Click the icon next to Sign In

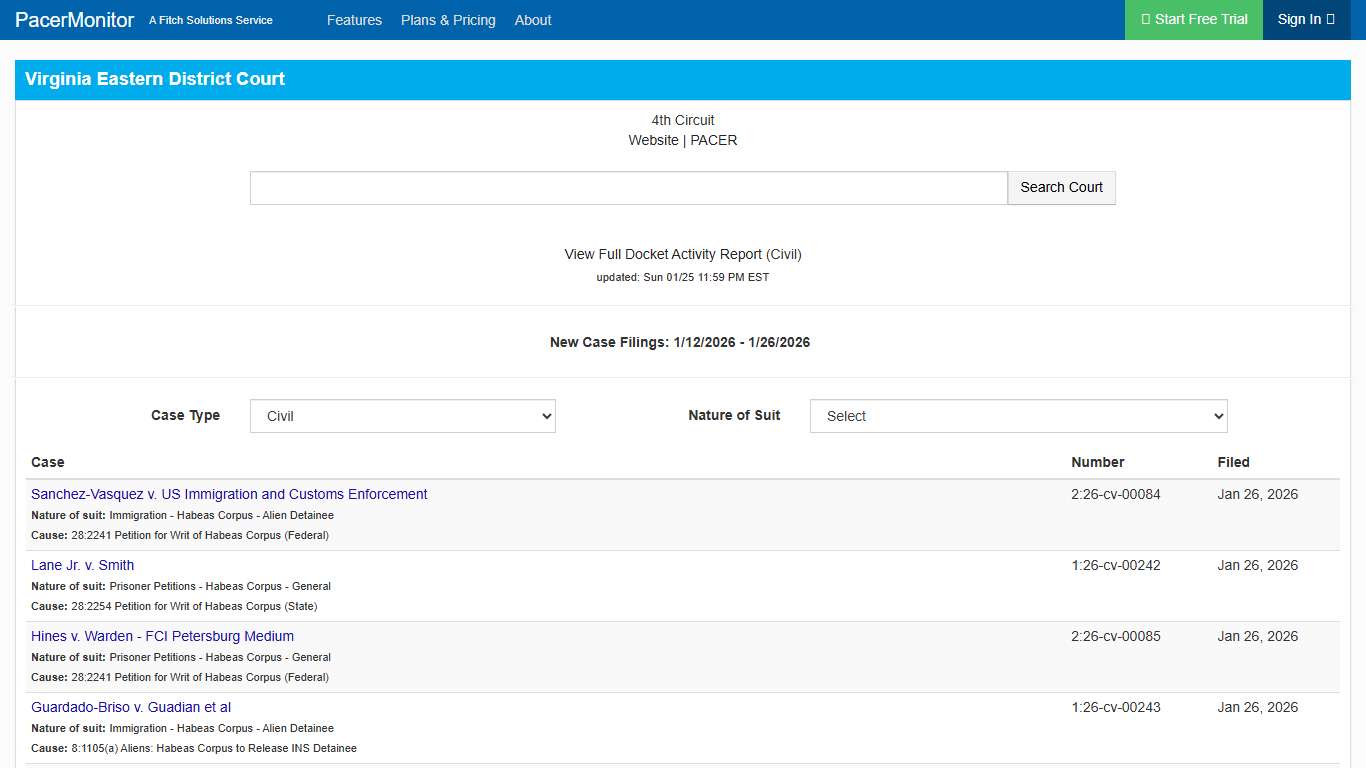pos(1330,19)
